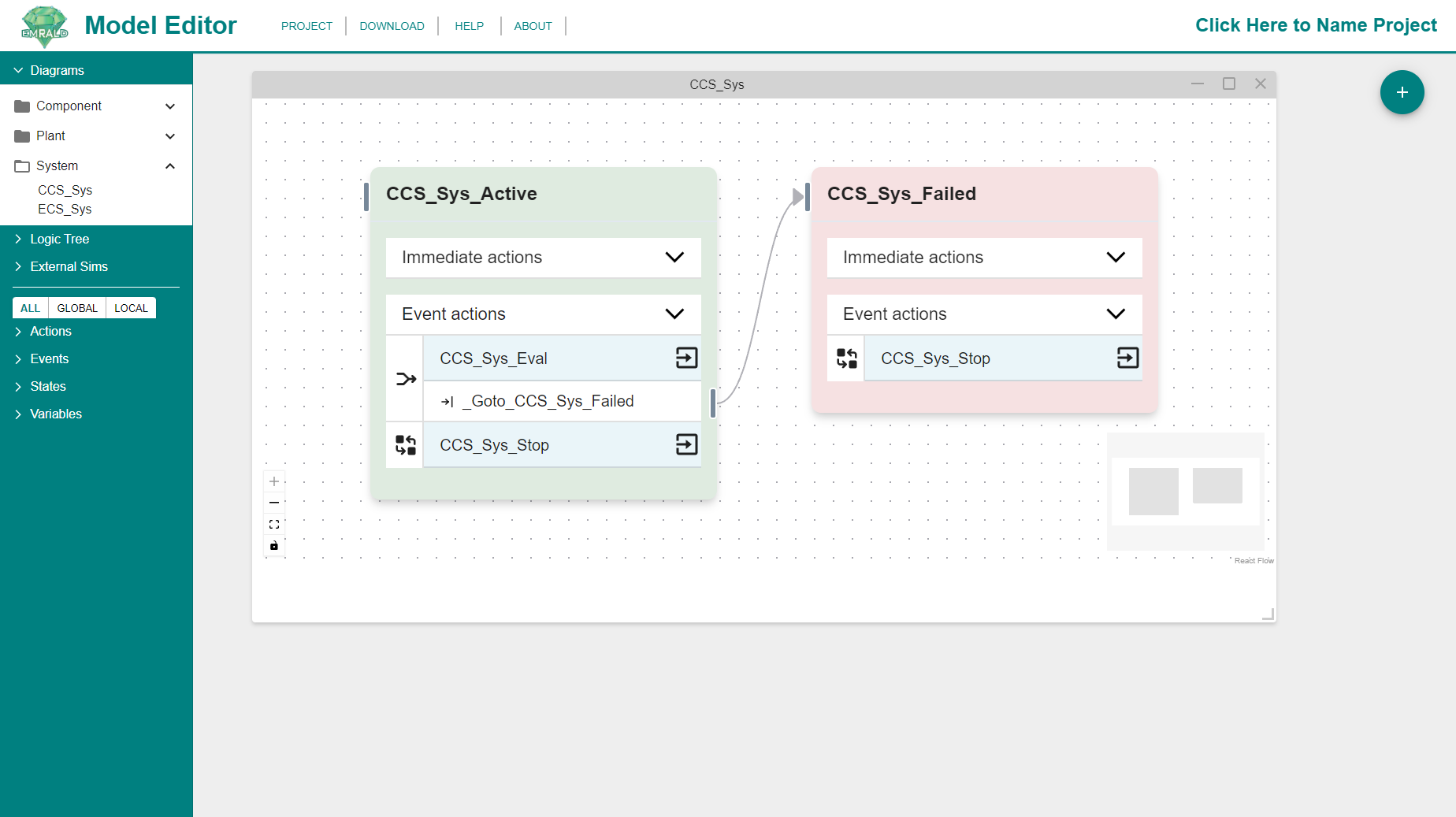Click the CCS_Sys_Failed node title
Screen dimensions: 1456x817
coord(901,194)
